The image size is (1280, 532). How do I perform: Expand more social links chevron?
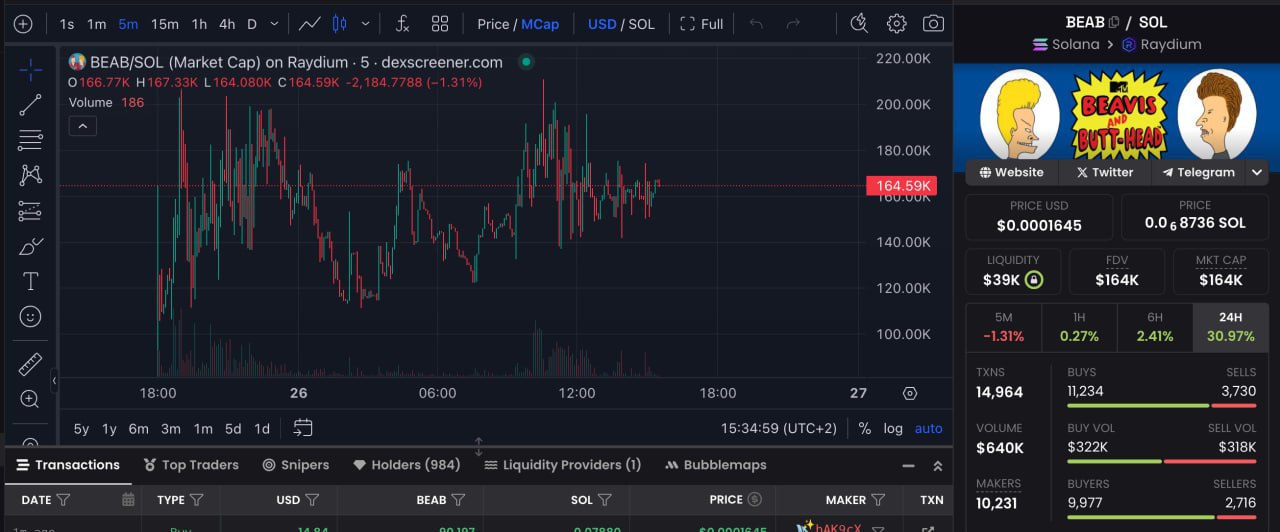[1257, 172]
